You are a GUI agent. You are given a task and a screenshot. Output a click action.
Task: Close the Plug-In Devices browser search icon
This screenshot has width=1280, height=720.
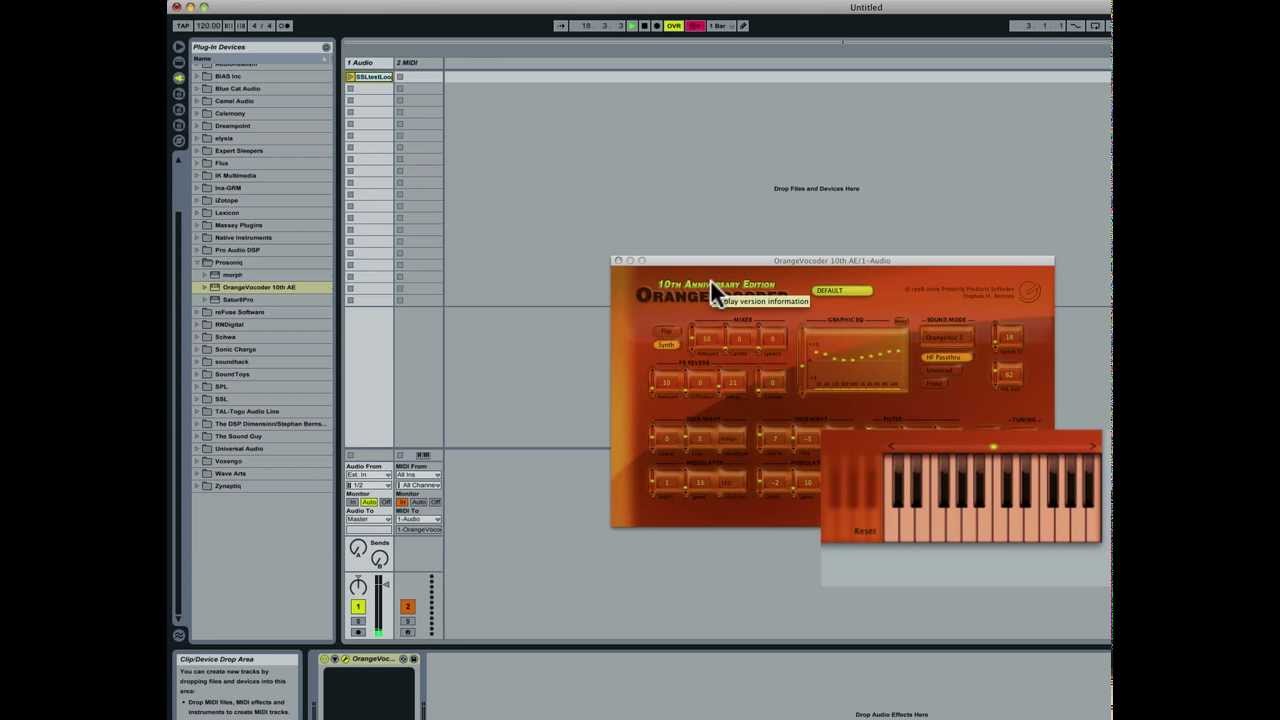tap(326, 47)
